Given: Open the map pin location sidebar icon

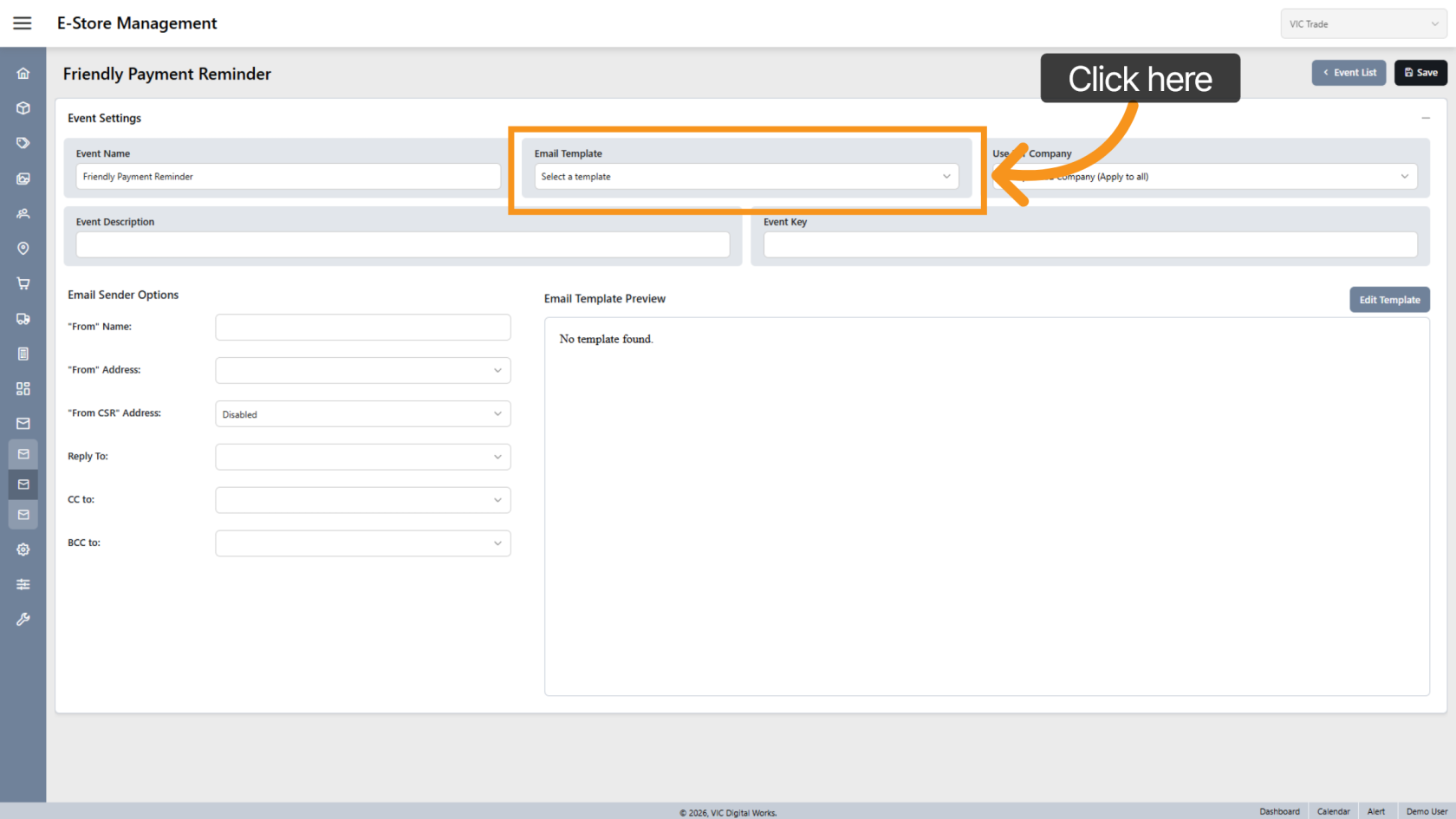Looking at the screenshot, I should (x=23, y=249).
